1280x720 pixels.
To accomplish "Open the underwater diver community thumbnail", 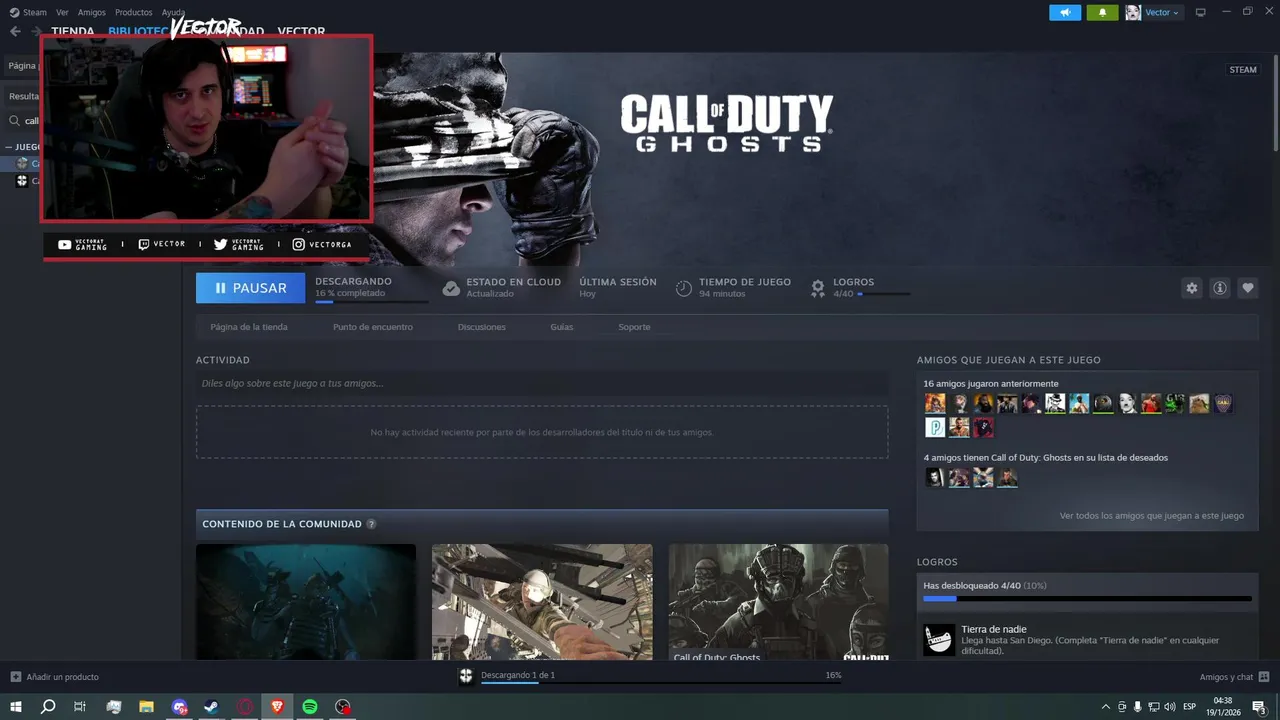I will click(x=306, y=602).
